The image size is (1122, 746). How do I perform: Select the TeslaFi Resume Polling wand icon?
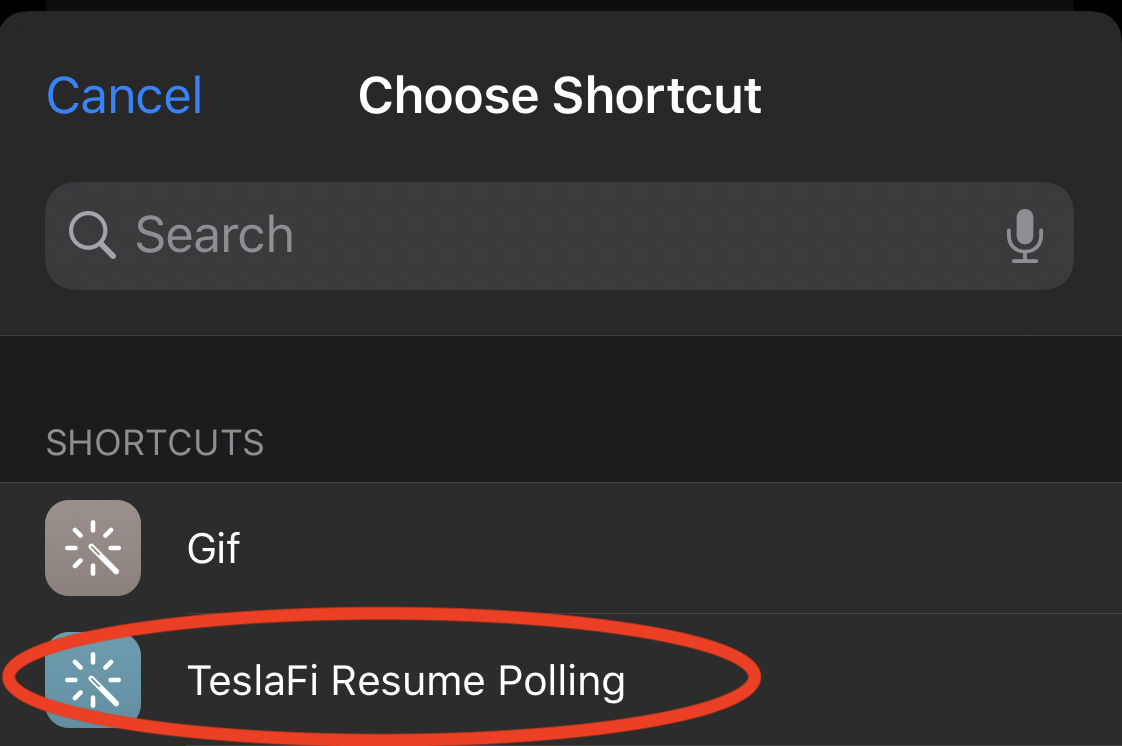coord(93,679)
